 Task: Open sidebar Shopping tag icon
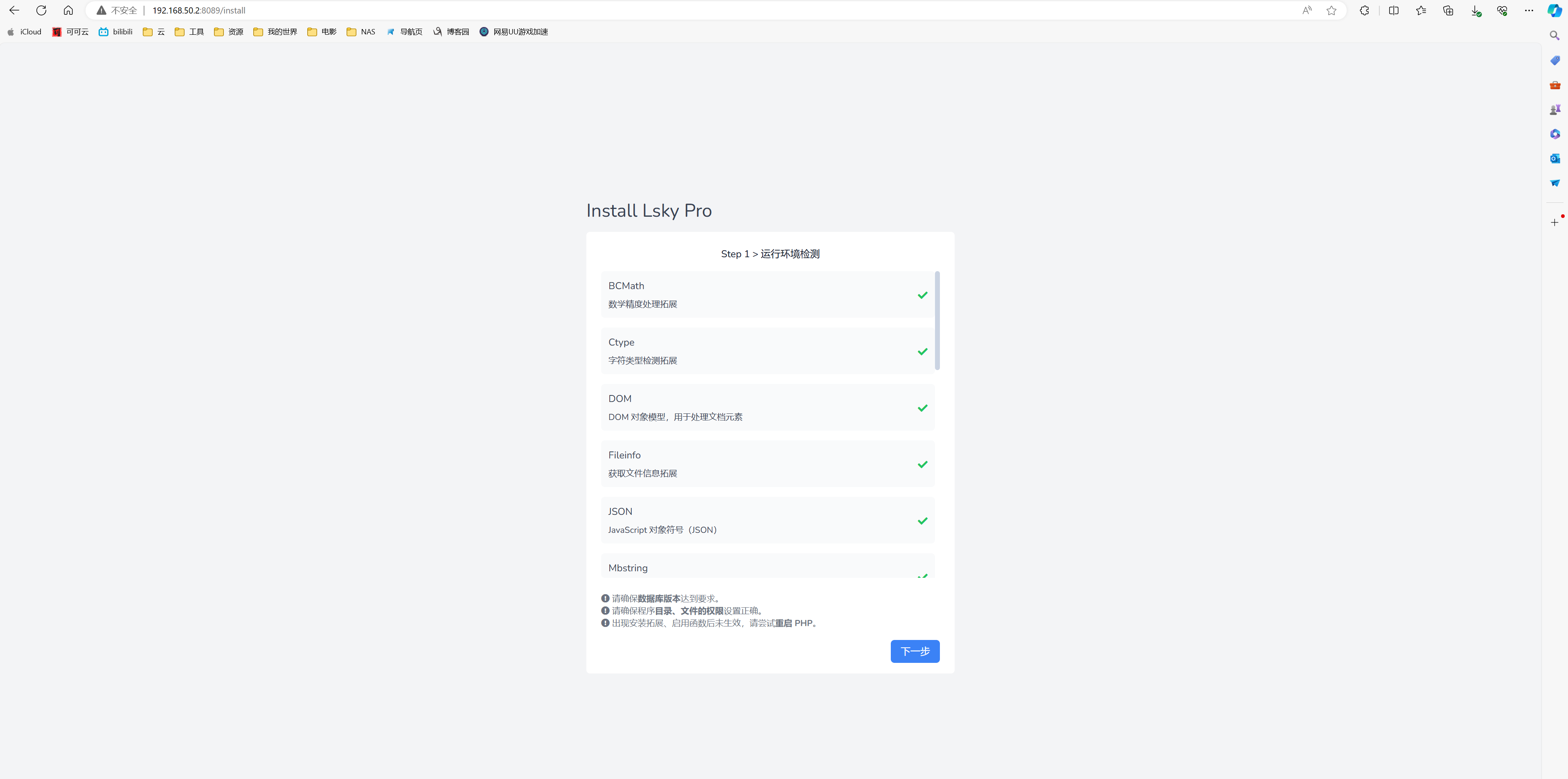click(1554, 60)
